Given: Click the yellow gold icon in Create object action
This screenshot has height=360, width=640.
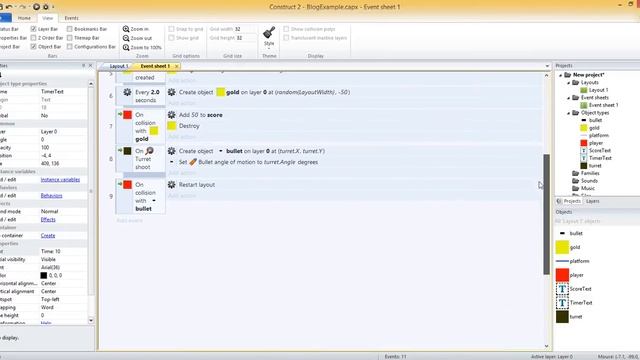Looking at the screenshot, I should coord(220,92).
